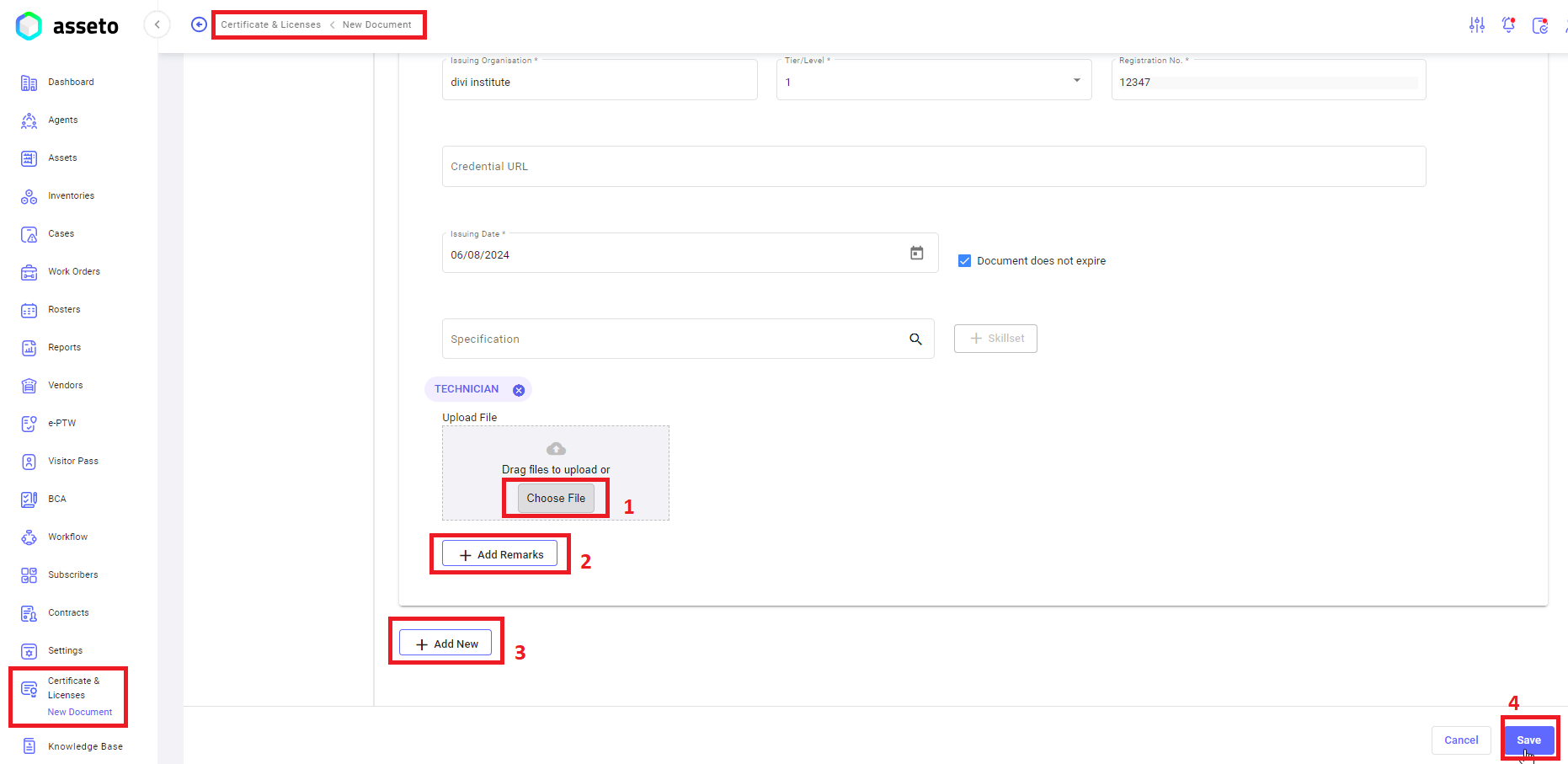This screenshot has height=764, width=1568.
Task: Select Visitor Pass in the sidebar menu
Action: tap(73, 462)
